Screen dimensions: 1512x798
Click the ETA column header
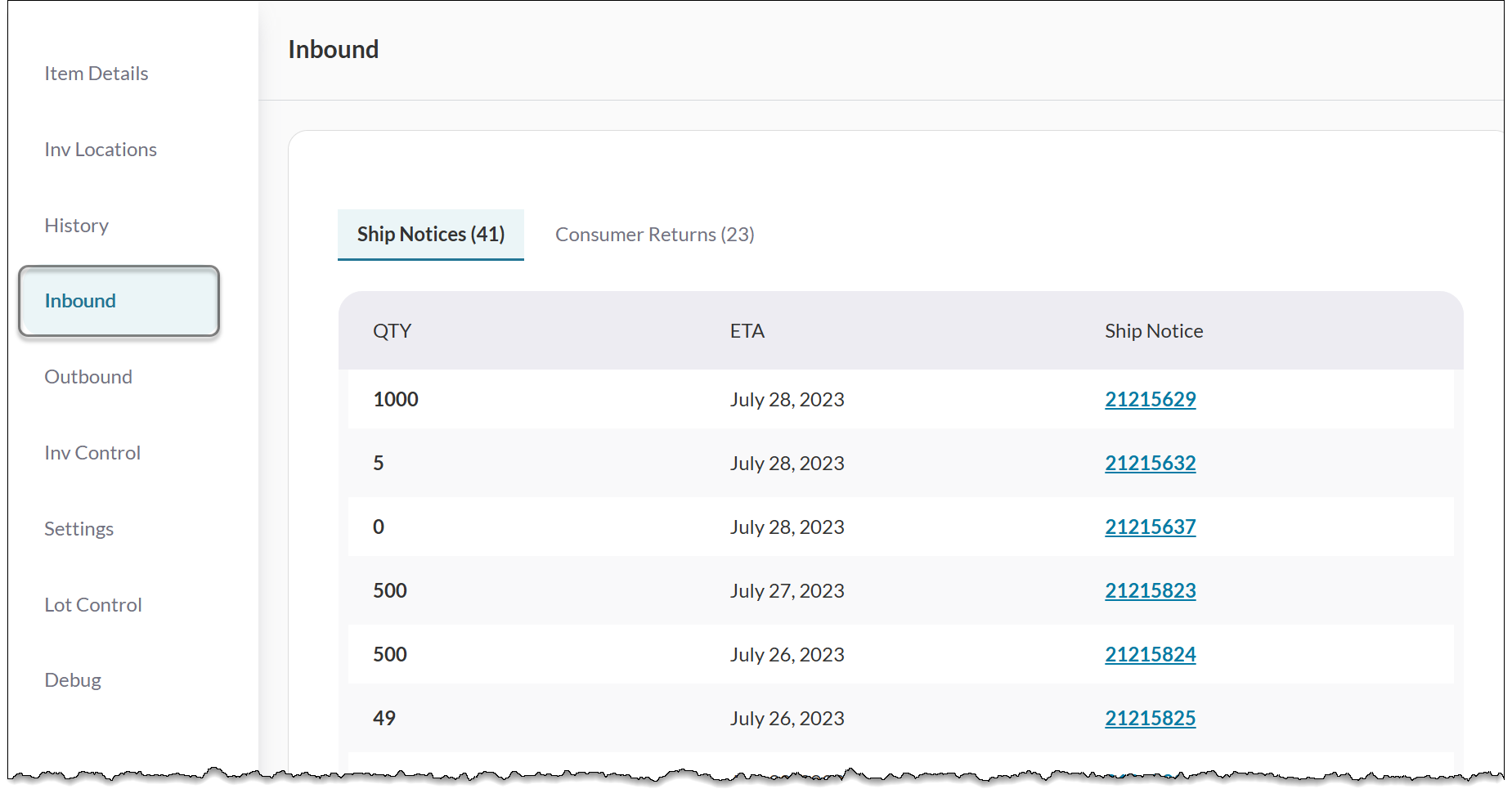[747, 331]
